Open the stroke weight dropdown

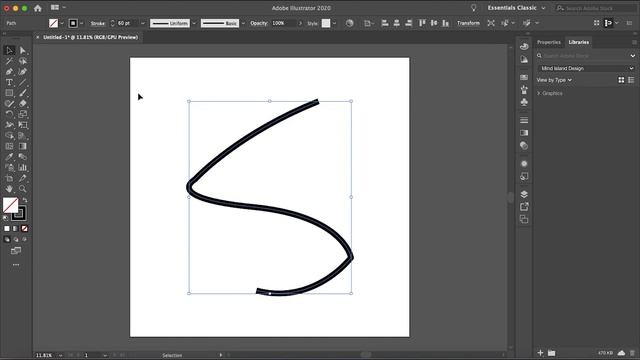(142, 23)
